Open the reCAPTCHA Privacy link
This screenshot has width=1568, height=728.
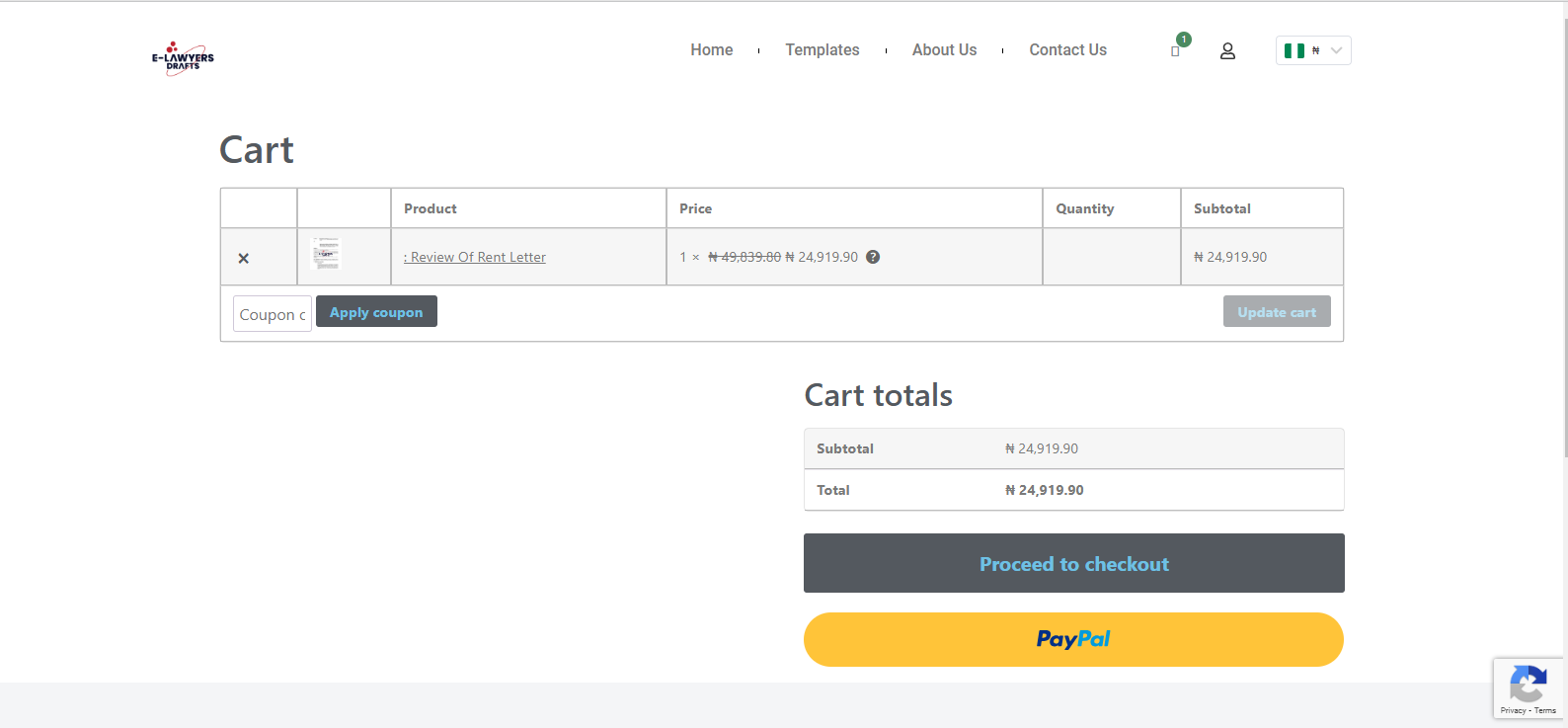click(x=1512, y=710)
